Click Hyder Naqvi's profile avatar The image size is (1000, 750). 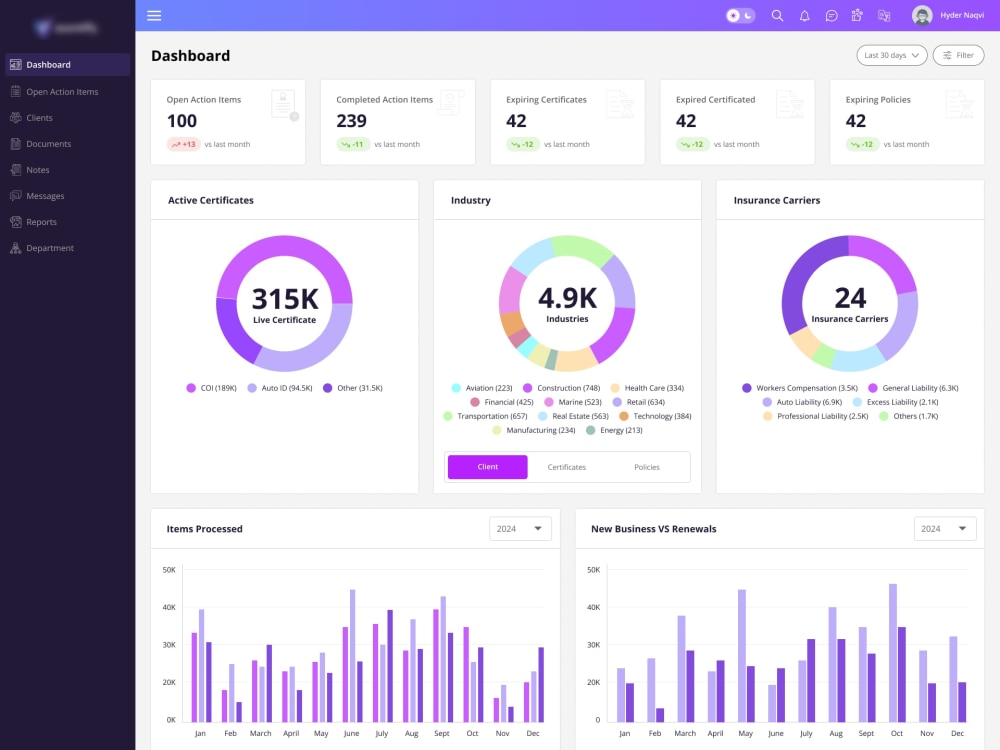click(x=922, y=15)
